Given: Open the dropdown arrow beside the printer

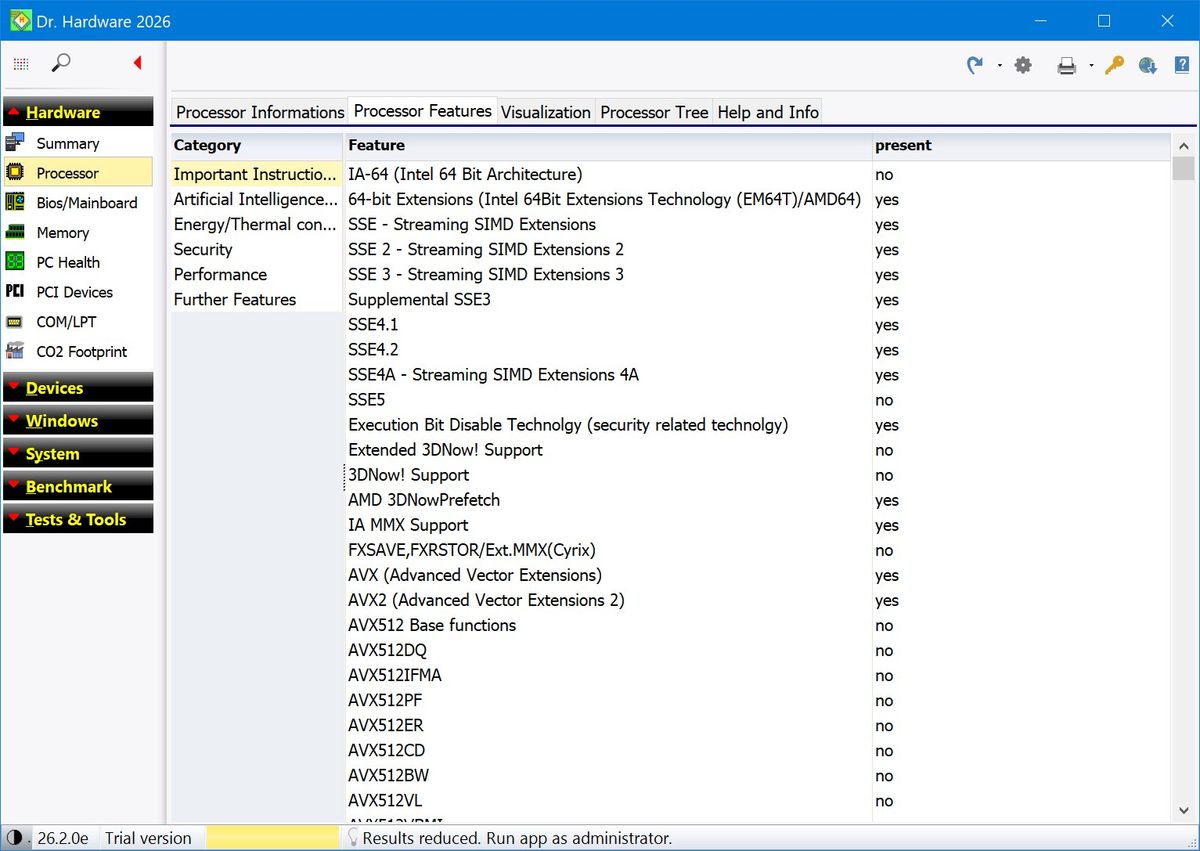Looking at the screenshot, I should coord(1091,66).
